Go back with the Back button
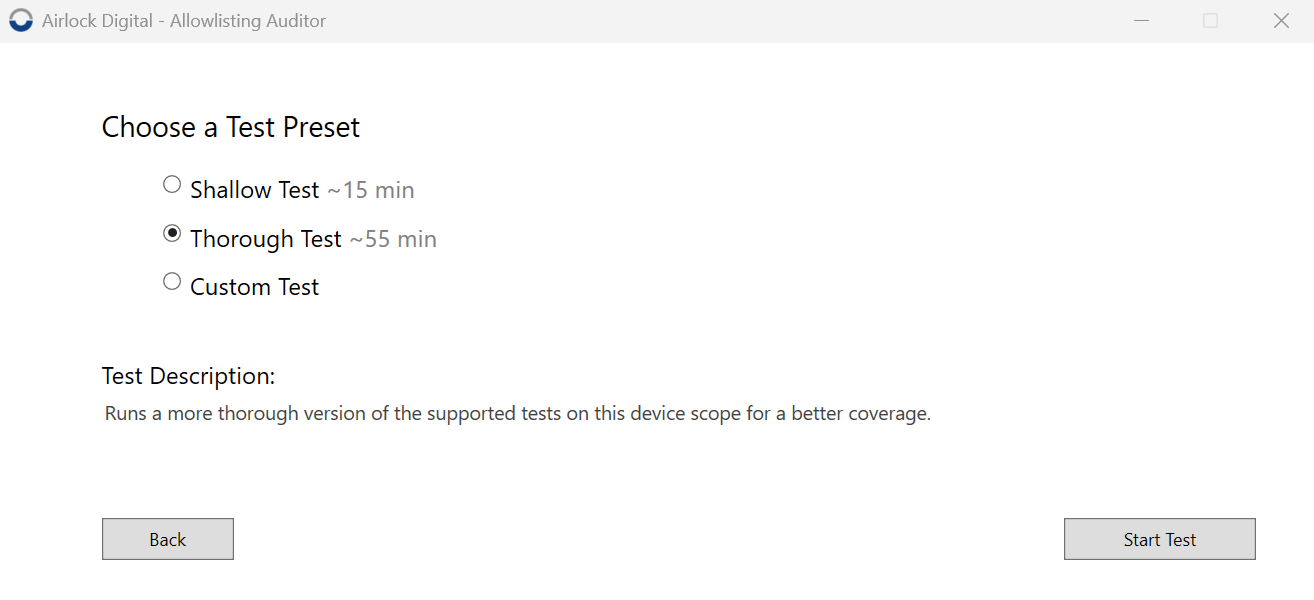Viewport: 1314px width, 600px height. 168,539
